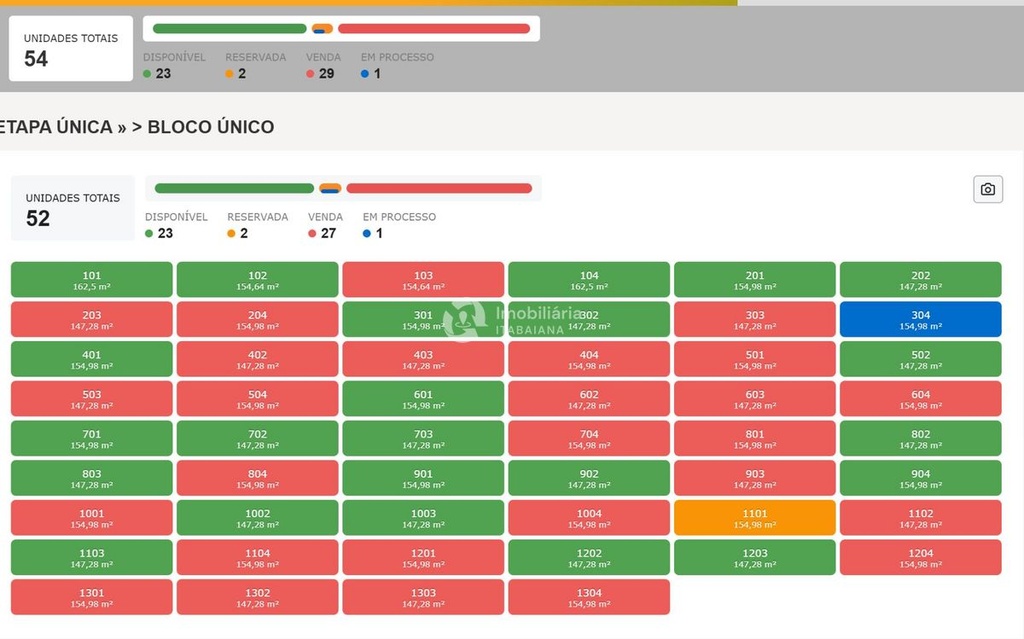The width and height of the screenshot is (1024, 639).
Task: Click the overall total count '54'
Action: point(36,59)
